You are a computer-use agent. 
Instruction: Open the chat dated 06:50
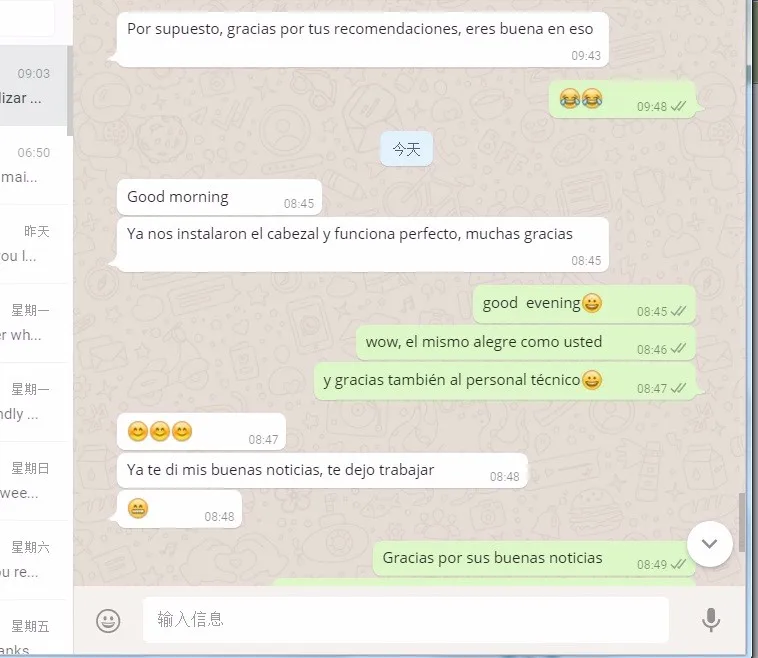tap(34, 165)
